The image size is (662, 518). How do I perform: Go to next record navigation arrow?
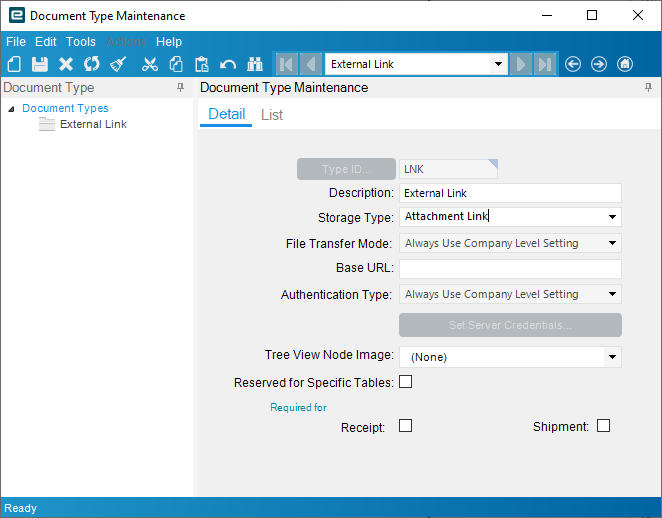pos(521,64)
